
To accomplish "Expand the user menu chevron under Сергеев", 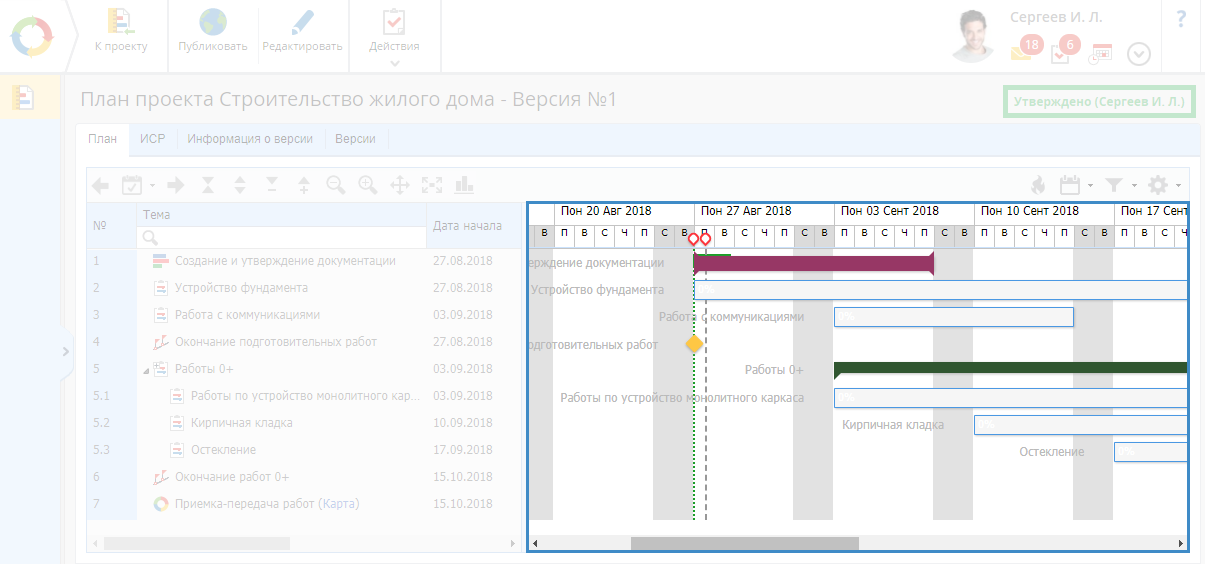I will point(1138,54).
